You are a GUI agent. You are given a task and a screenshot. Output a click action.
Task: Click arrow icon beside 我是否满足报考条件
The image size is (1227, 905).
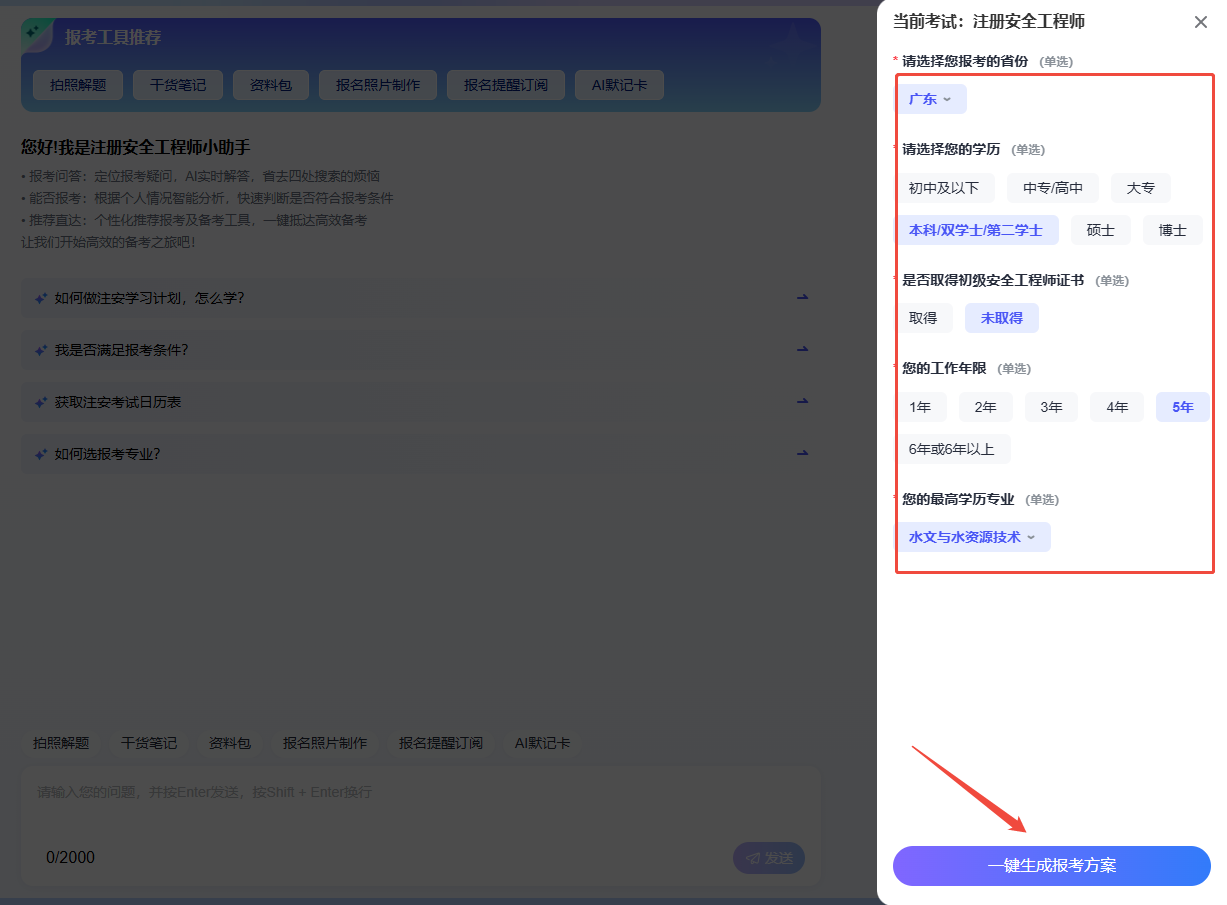(801, 350)
